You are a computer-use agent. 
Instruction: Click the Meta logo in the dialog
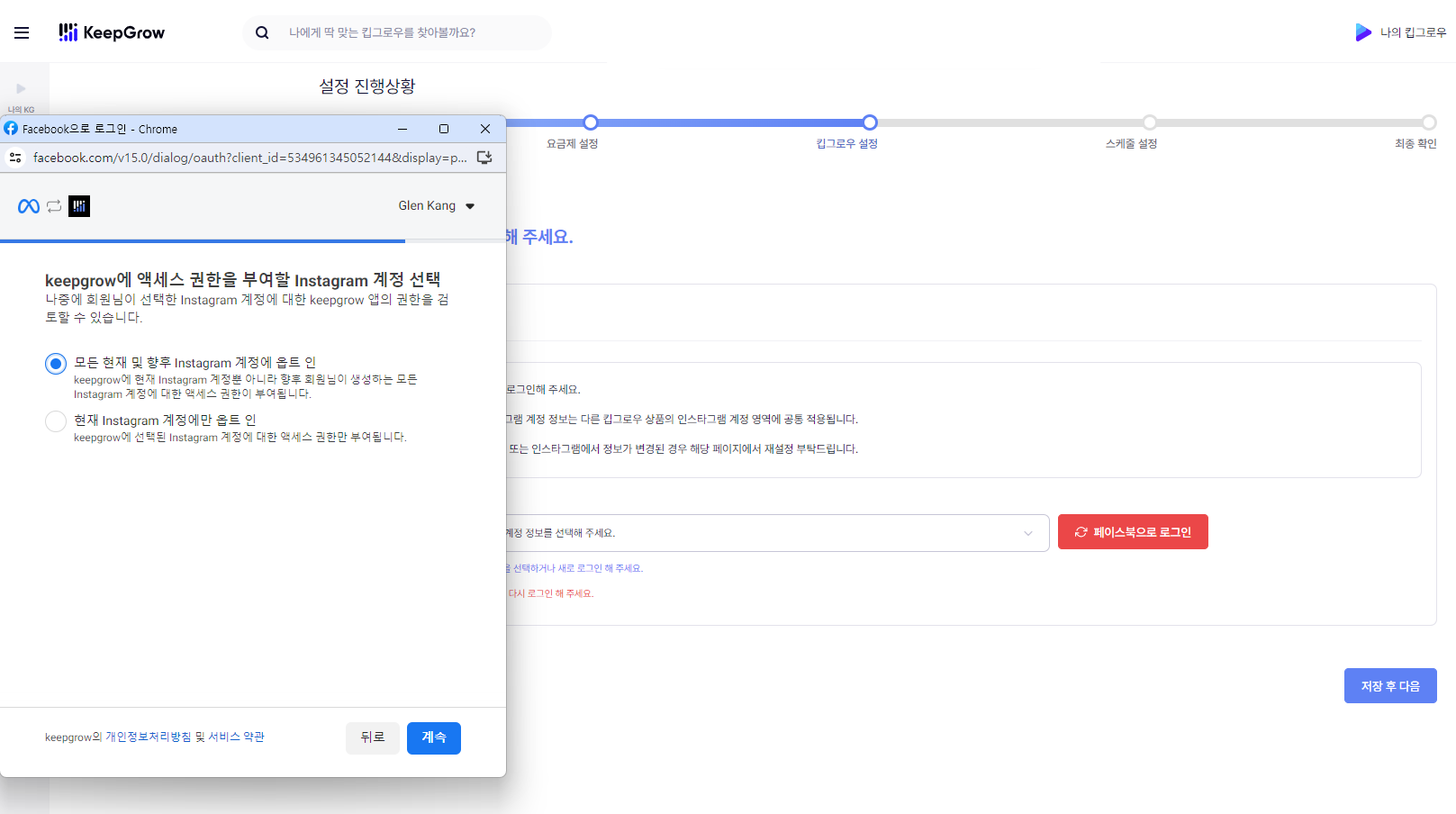click(x=29, y=206)
